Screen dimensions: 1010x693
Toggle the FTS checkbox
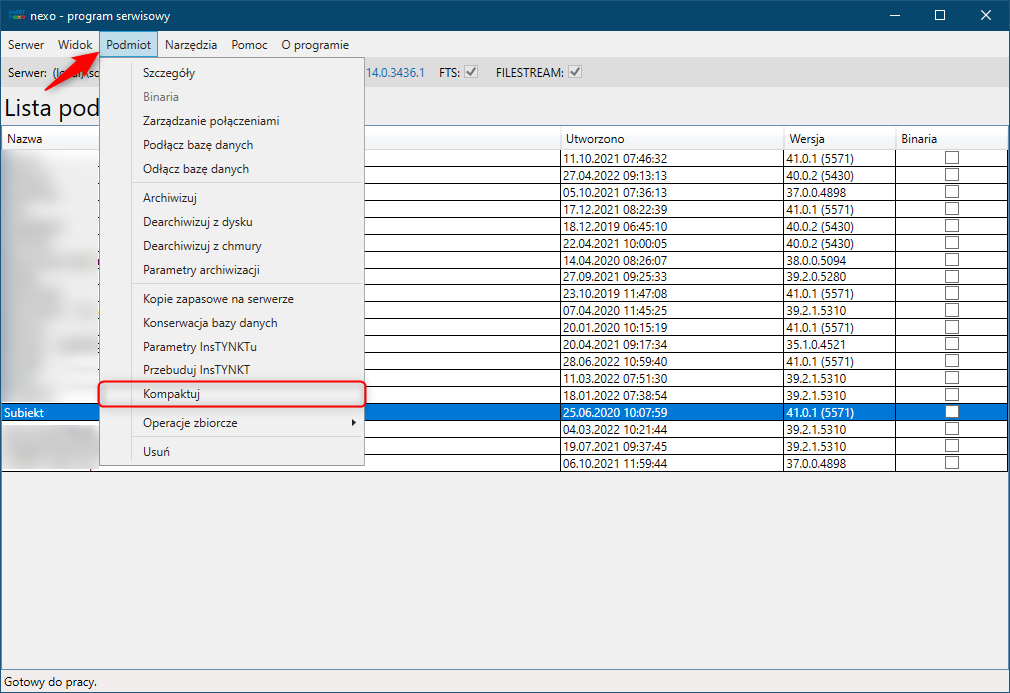click(471, 73)
